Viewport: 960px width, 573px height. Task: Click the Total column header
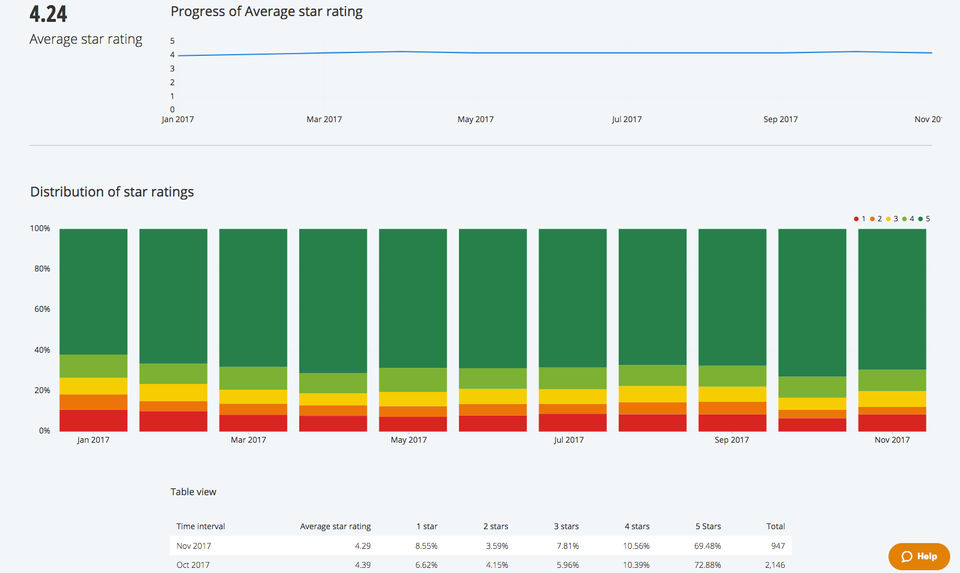(x=775, y=526)
